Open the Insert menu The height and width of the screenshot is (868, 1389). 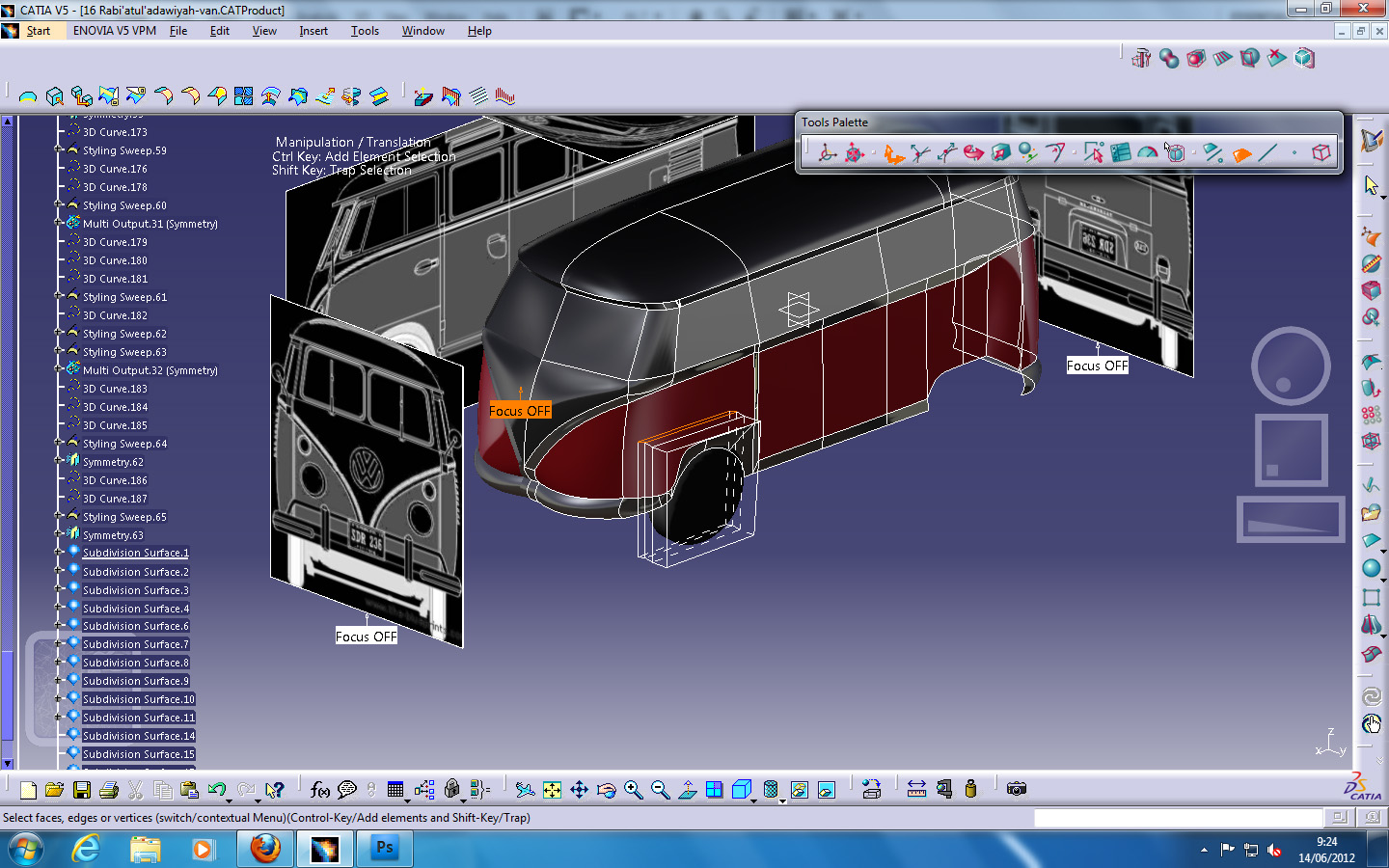click(313, 30)
